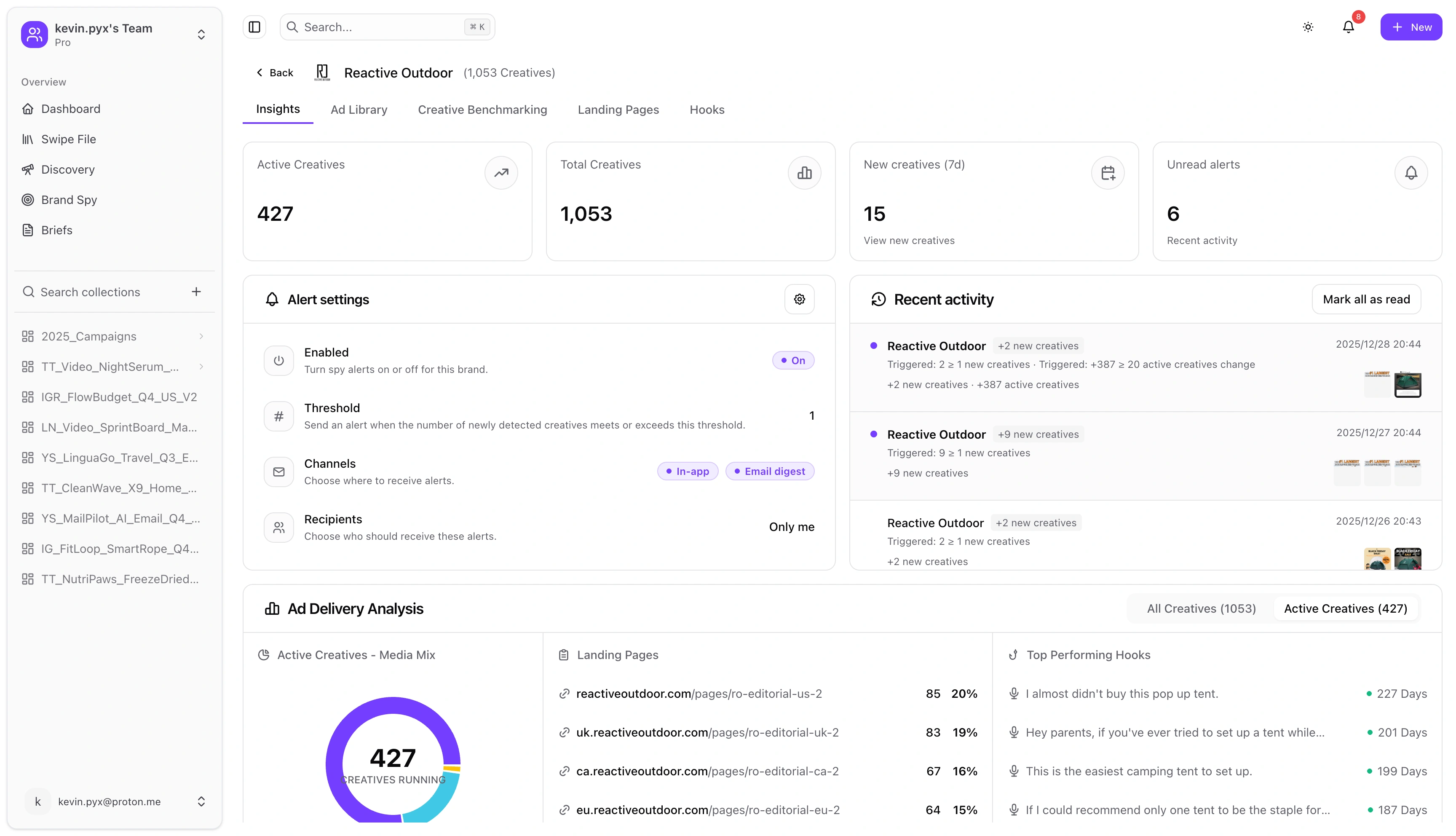The height and width of the screenshot is (836, 1456).
Task: Toggle the sidebar panel icon
Action: [x=254, y=27]
